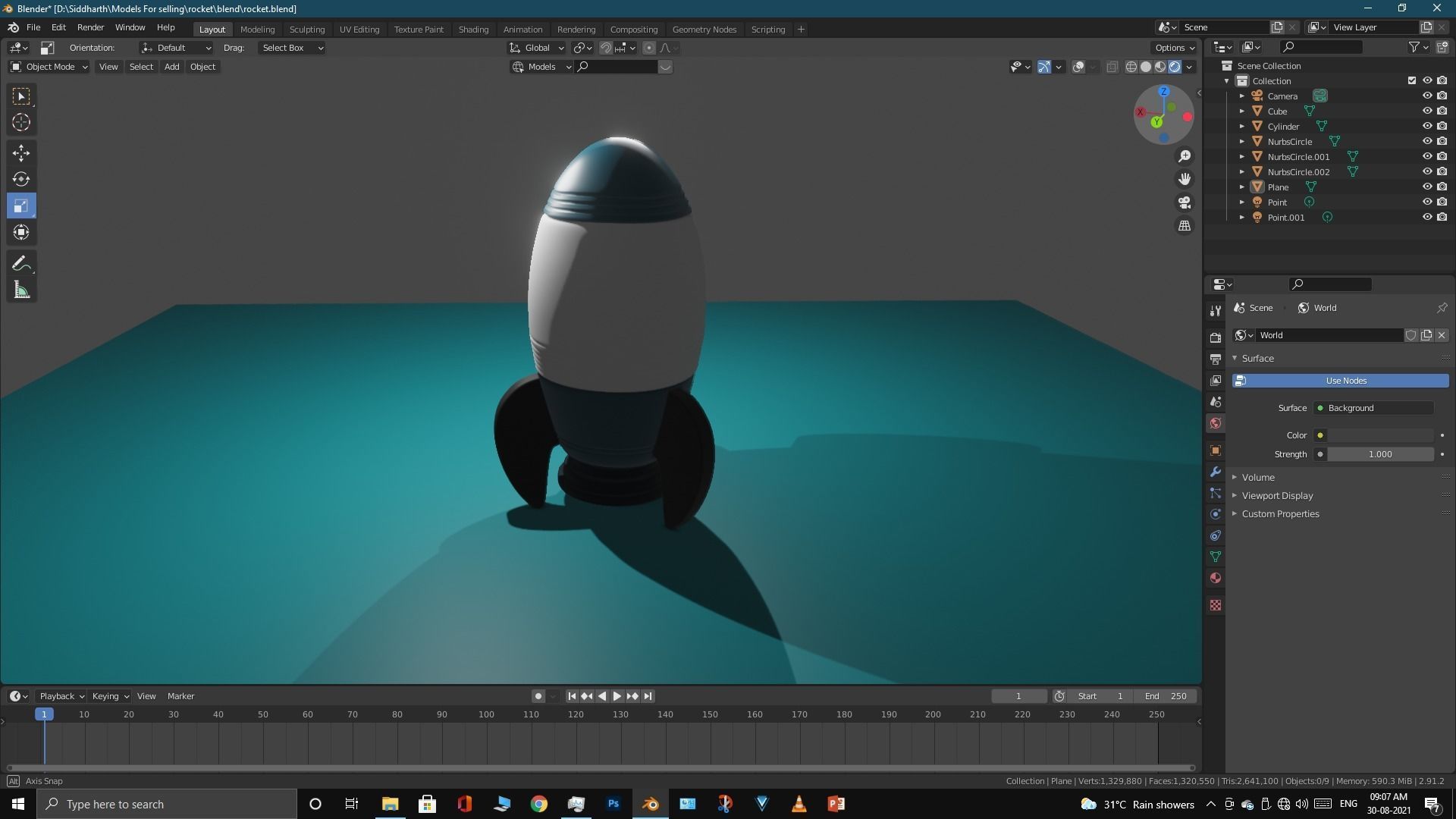Switch to rendered viewport shading
Screen dimensions: 1456x819
pyautogui.click(x=1175, y=67)
